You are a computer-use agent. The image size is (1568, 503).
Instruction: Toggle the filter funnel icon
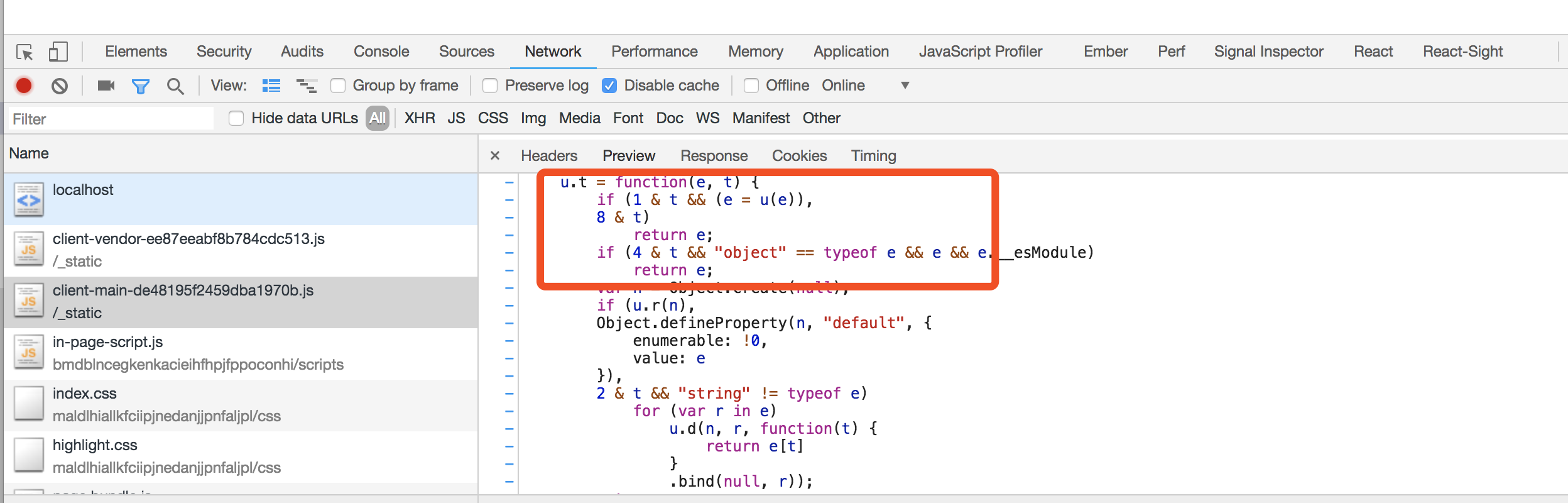(x=141, y=86)
